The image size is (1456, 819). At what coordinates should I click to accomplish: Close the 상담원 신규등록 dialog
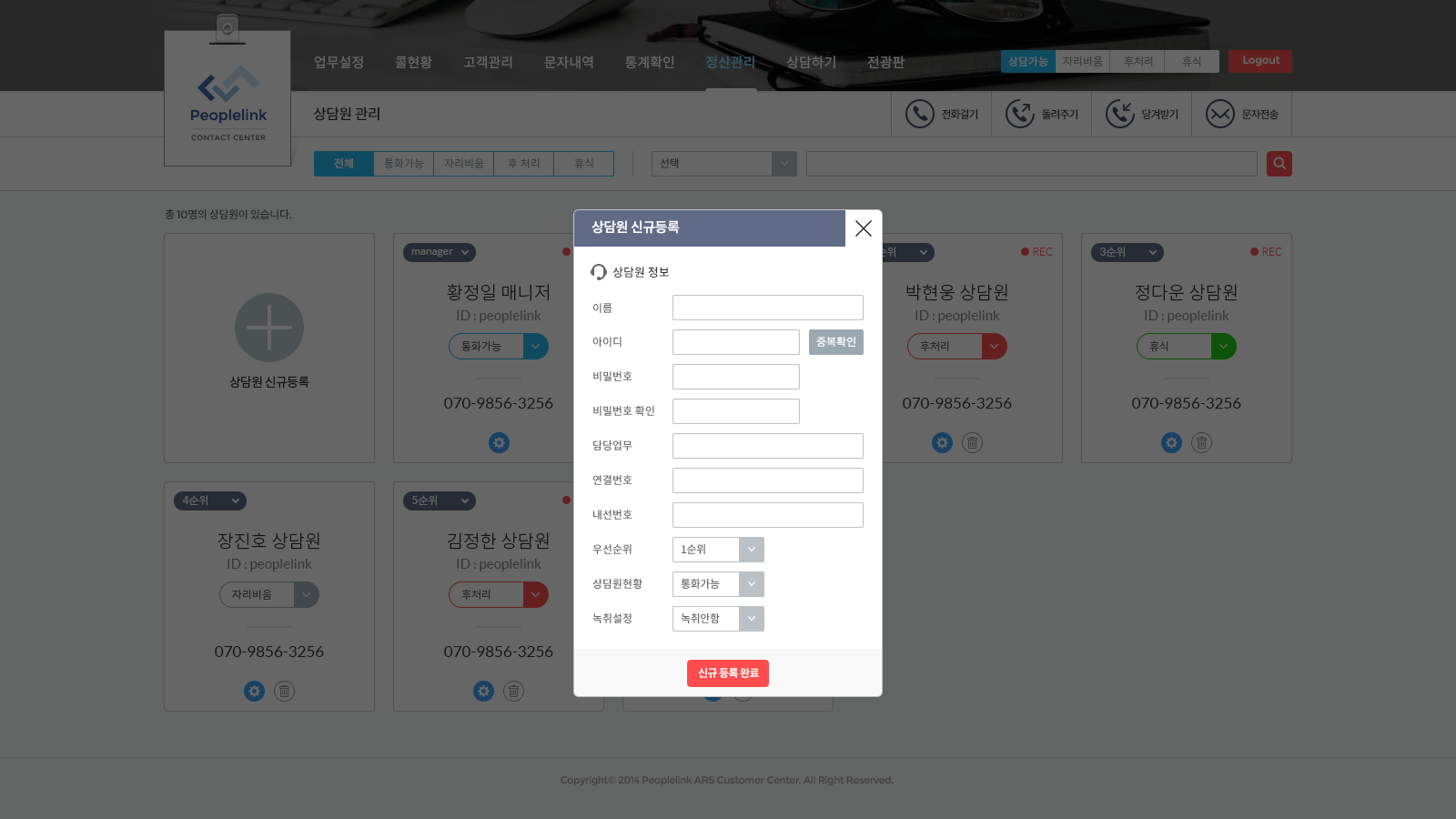864,228
